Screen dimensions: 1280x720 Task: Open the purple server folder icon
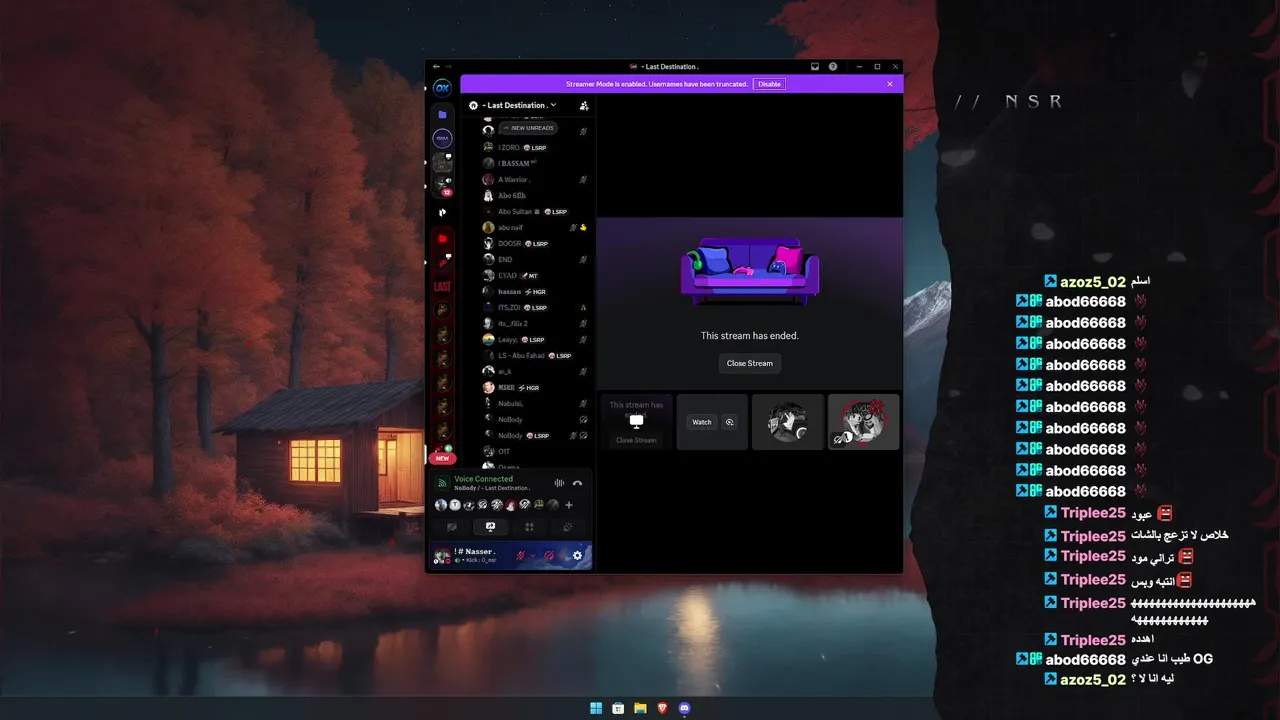442,115
